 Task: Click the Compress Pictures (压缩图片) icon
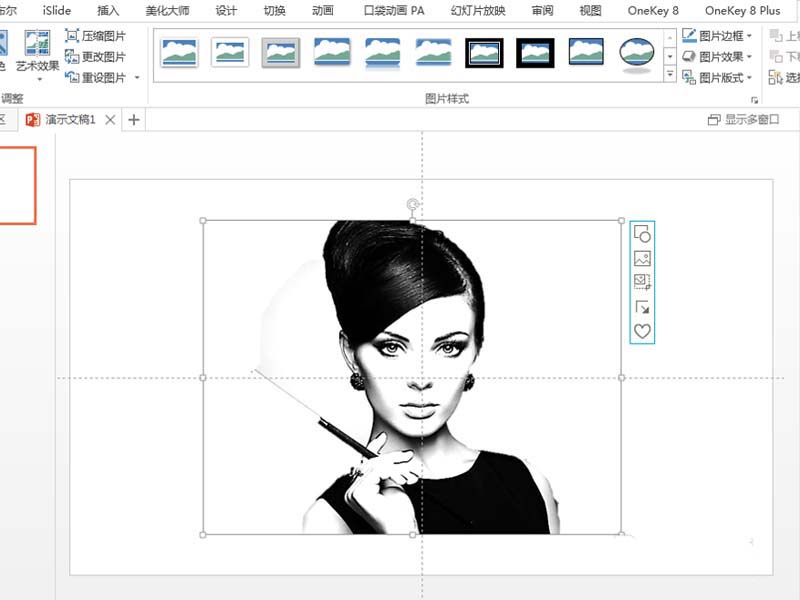72,36
